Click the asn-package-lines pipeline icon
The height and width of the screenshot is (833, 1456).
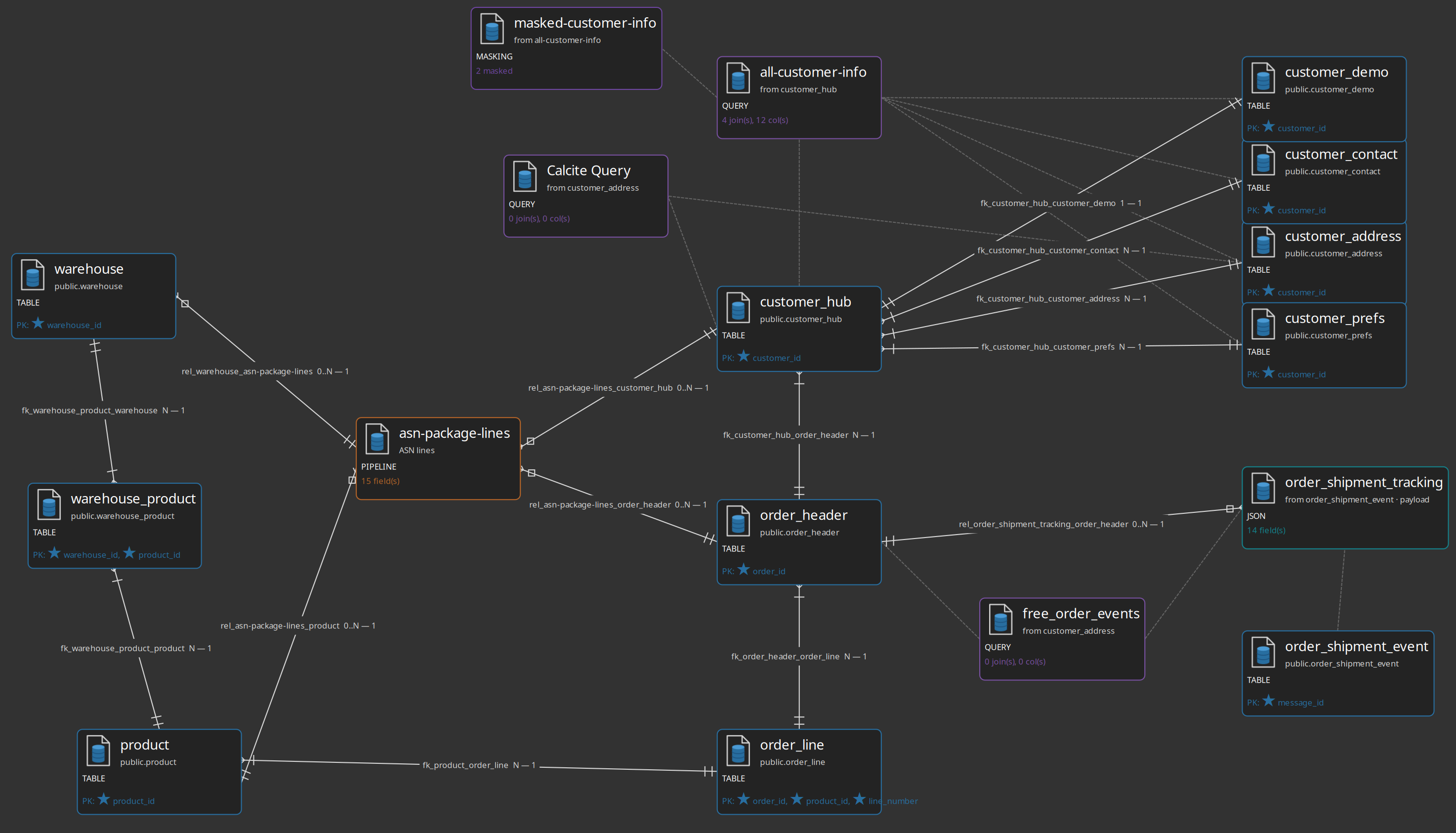point(377,439)
